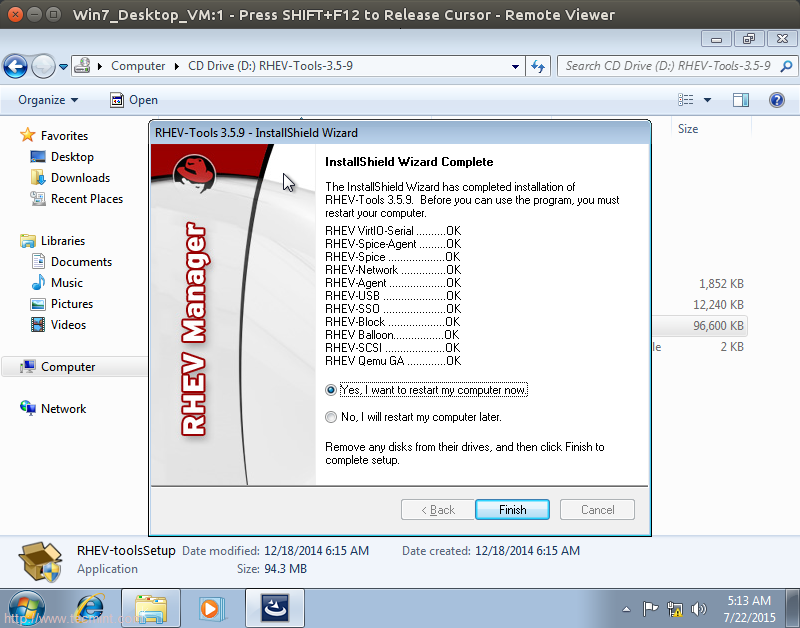Screen dimensions: 800x628
Task: Toggle the preview pane icon
Action: coord(741,100)
